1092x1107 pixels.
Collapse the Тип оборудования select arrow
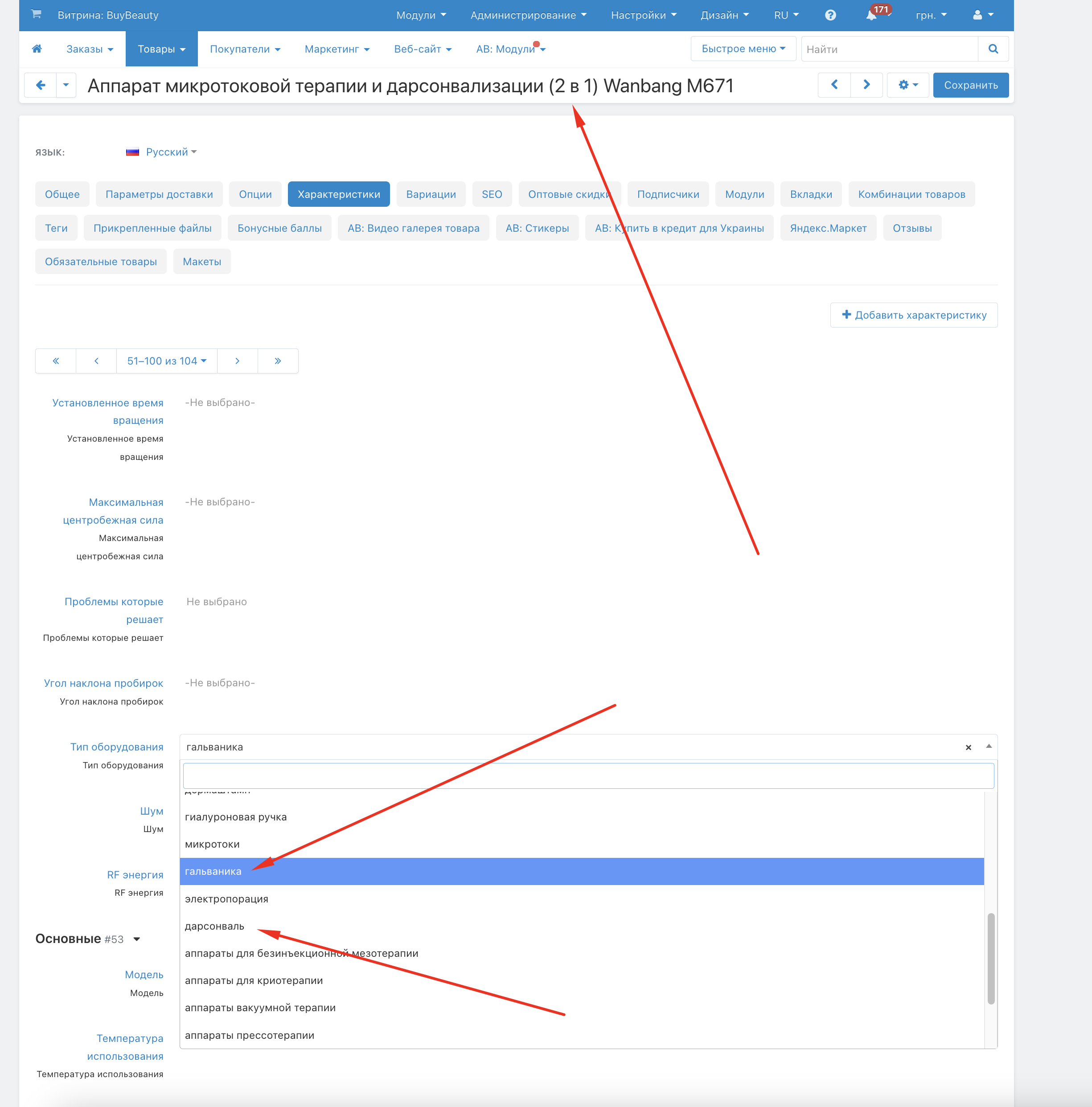tap(988, 746)
